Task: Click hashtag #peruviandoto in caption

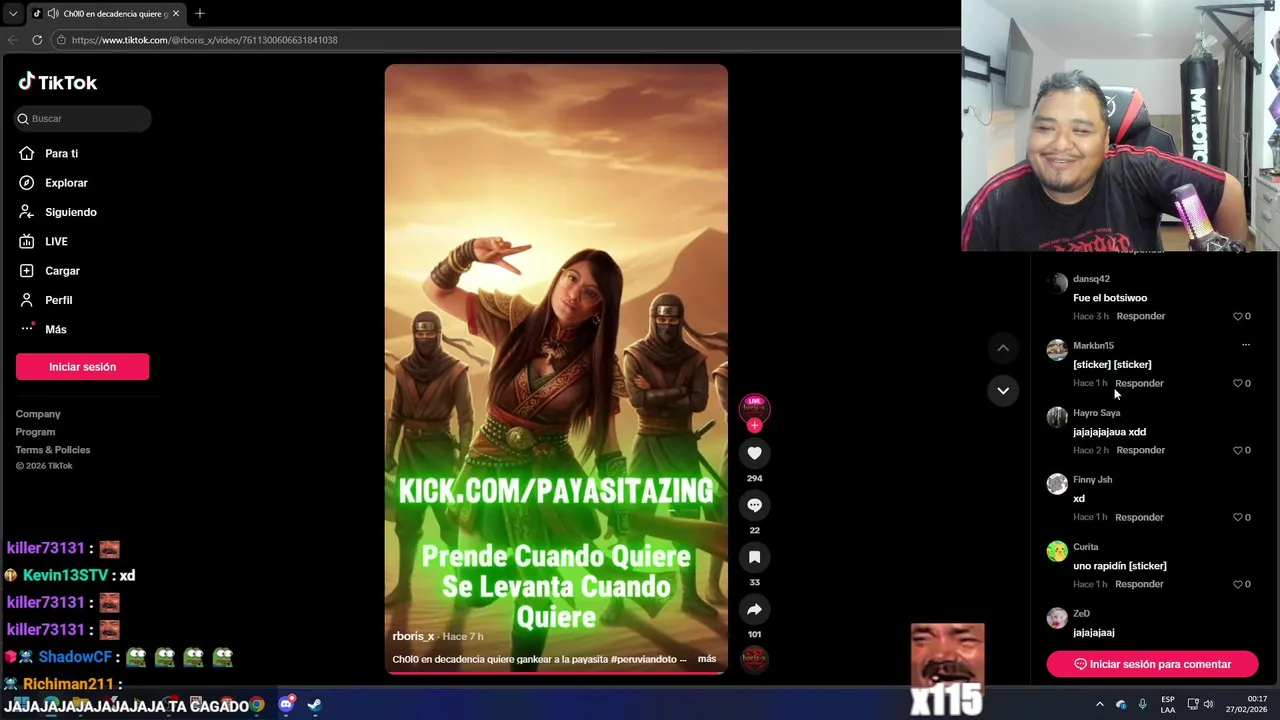Action: (643, 659)
